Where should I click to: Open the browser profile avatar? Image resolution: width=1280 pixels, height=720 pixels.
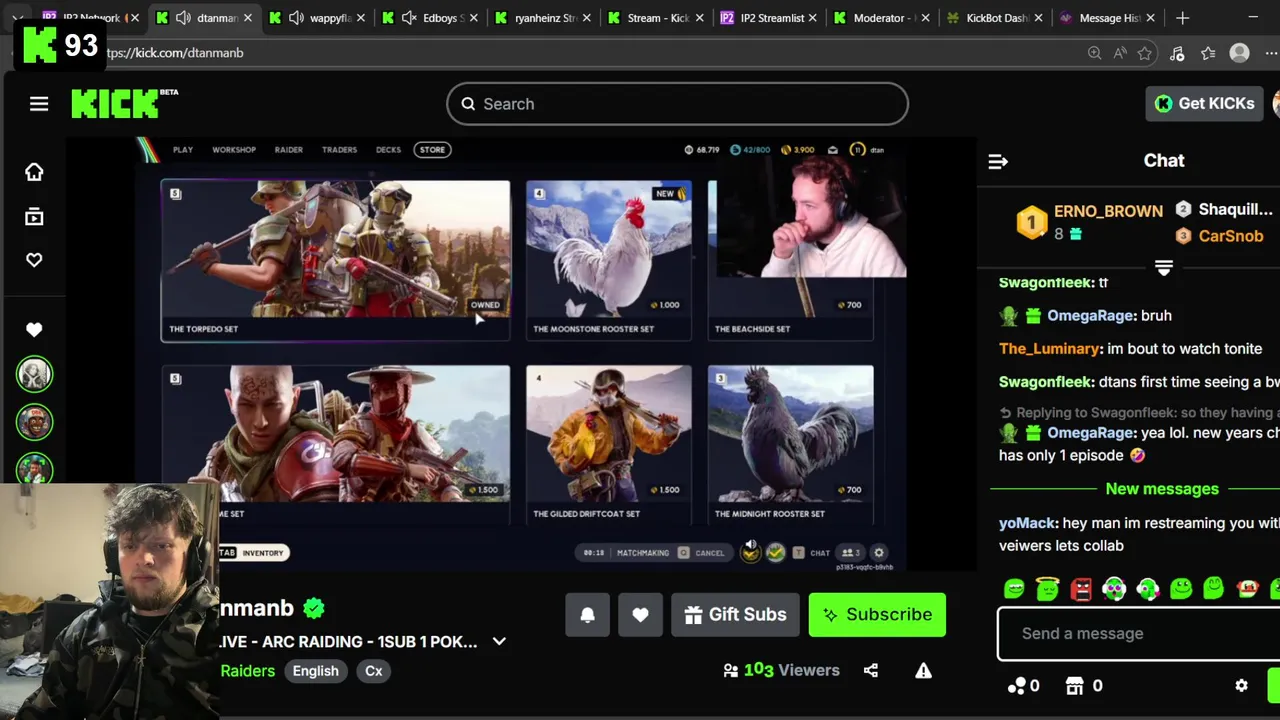point(1240,53)
